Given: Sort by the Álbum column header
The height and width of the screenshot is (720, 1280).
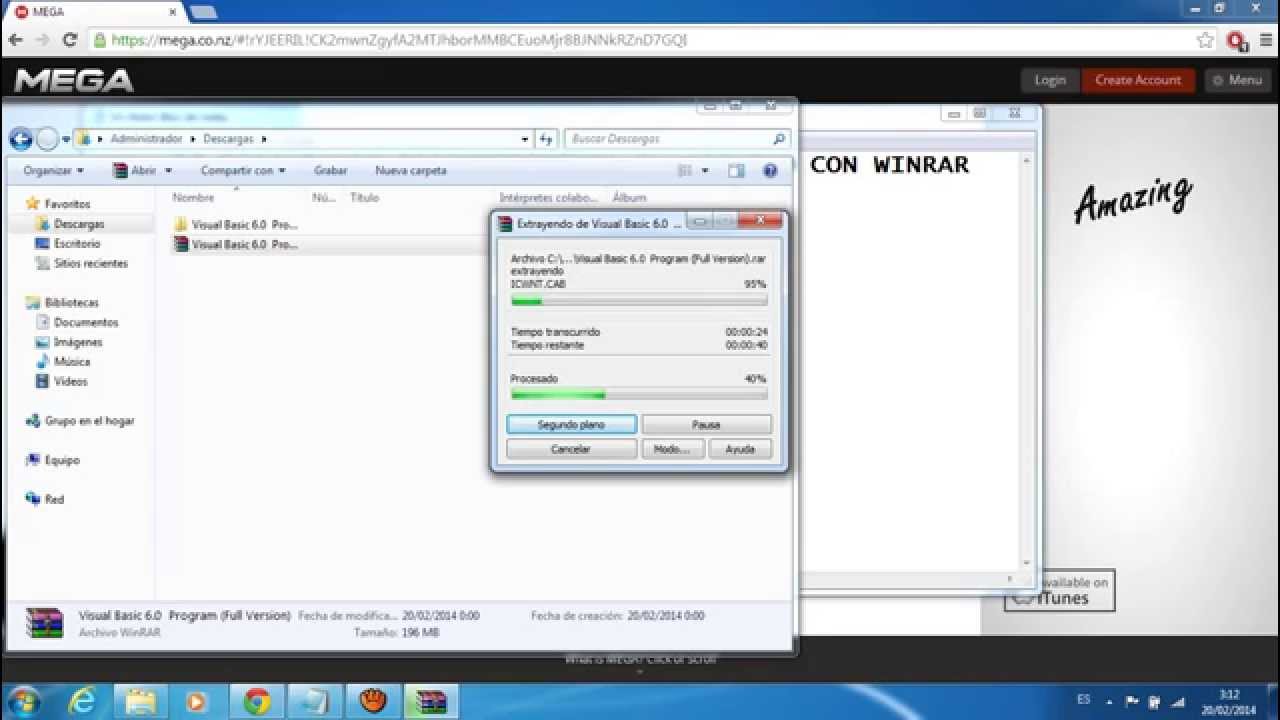Looking at the screenshot, I should coord(629,198).
